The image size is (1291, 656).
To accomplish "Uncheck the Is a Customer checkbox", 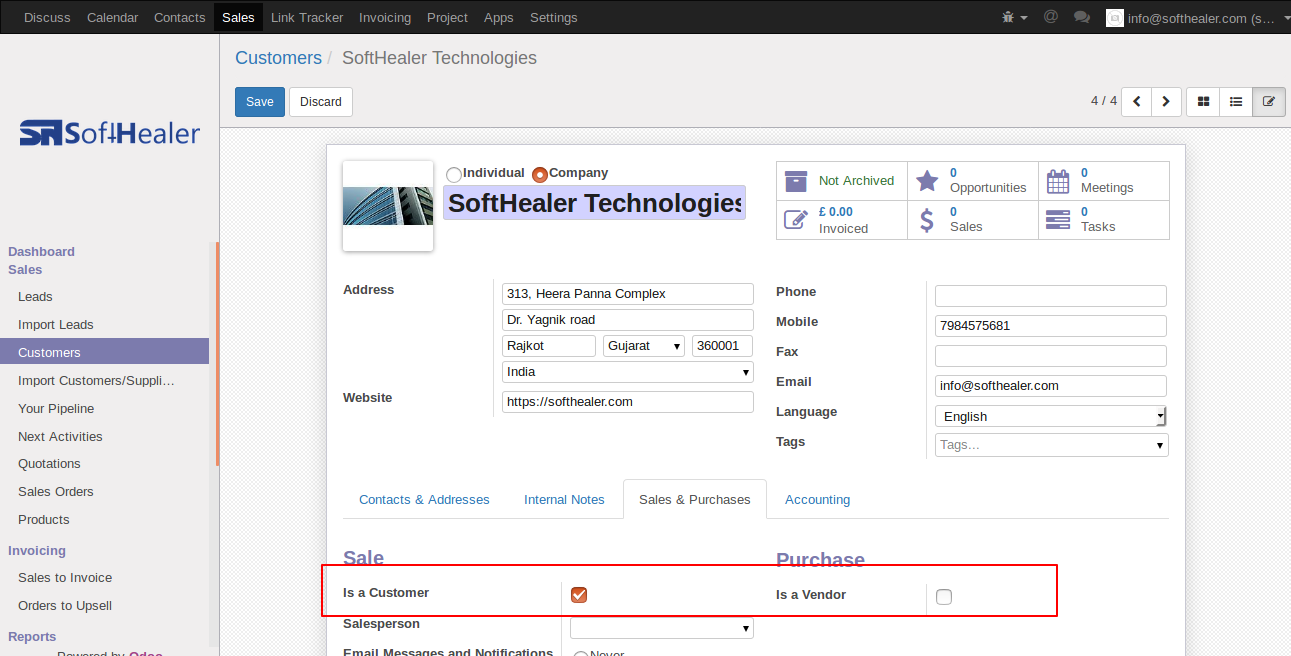I will pos(579,595).
